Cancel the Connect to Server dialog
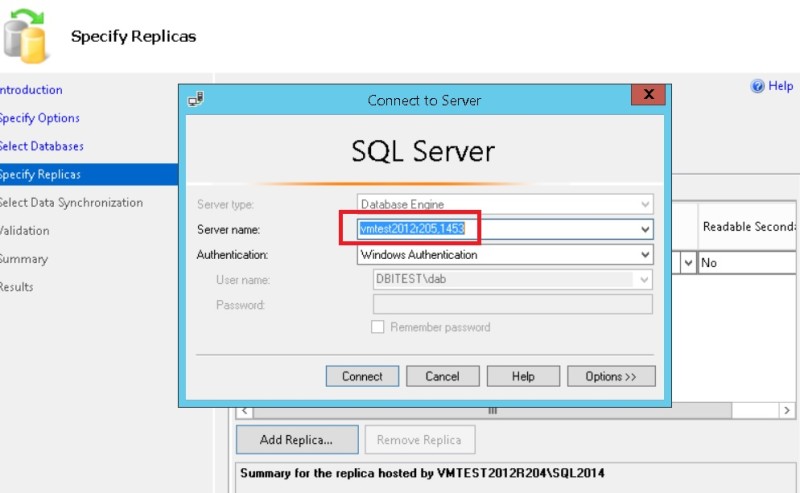800x493 pixels. point(442,376)
